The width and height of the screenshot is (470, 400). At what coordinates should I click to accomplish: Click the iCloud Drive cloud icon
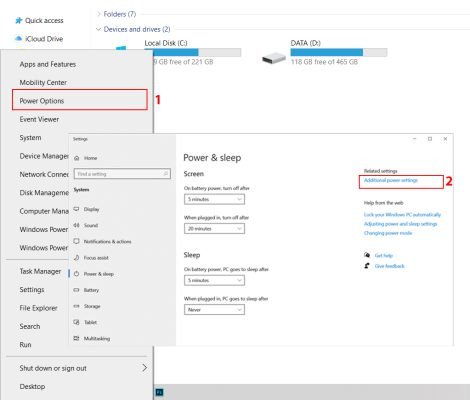tap(18, 39)
